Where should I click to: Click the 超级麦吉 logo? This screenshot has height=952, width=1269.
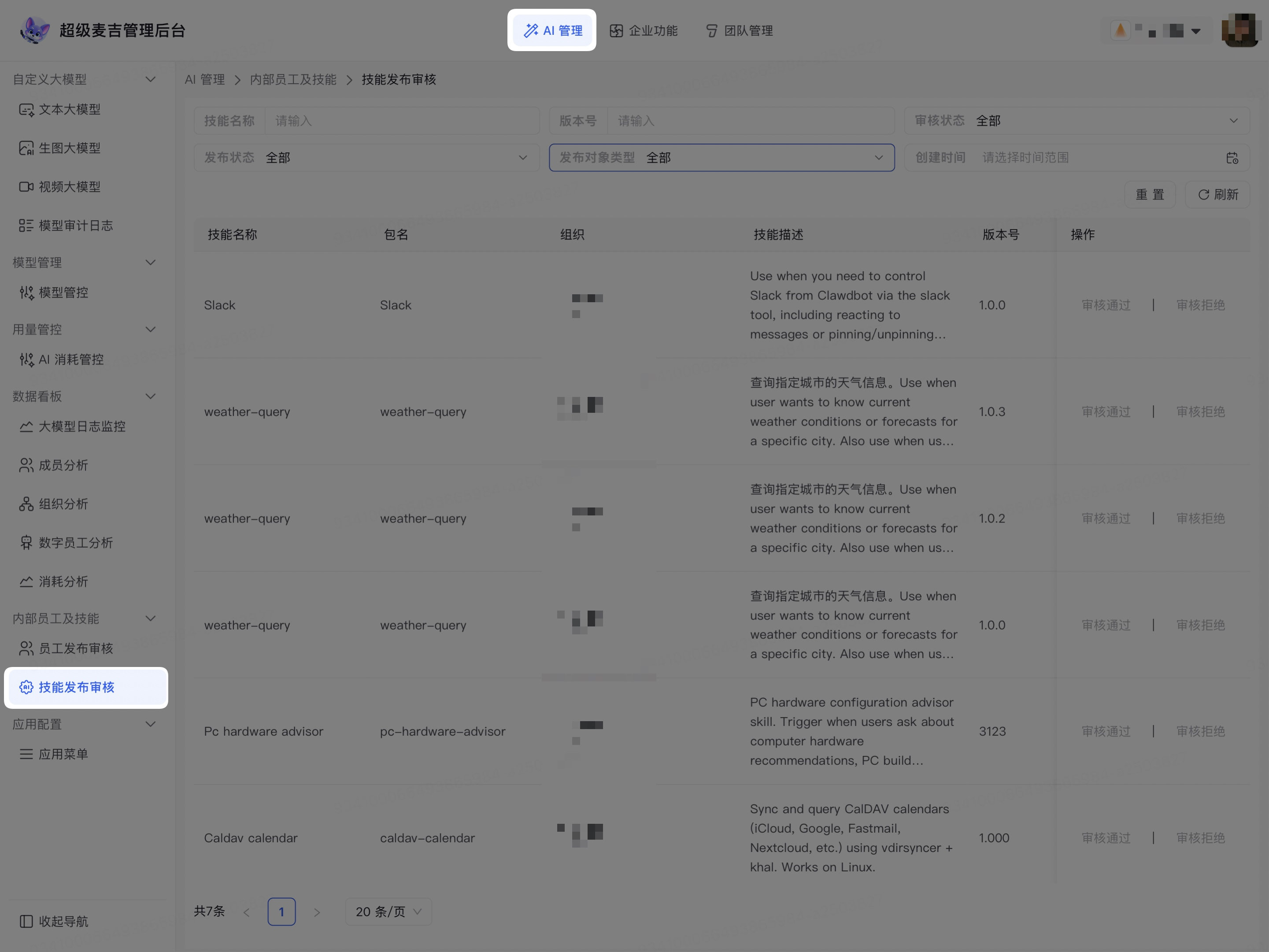tap(34, 30)
